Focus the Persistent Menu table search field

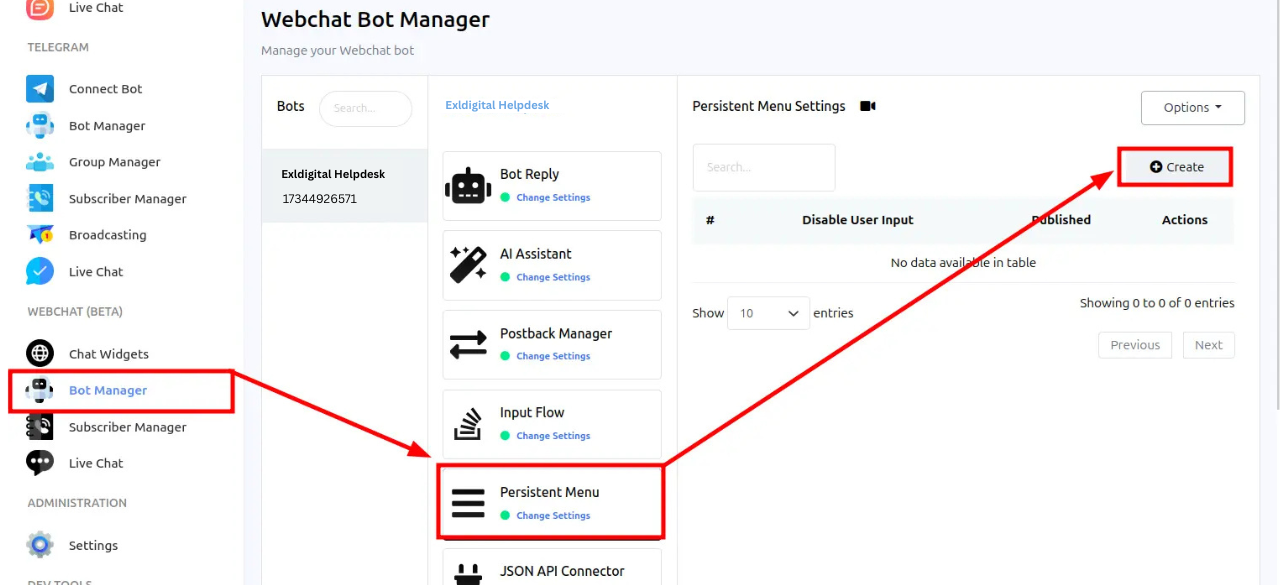click(x=764, y=167)
